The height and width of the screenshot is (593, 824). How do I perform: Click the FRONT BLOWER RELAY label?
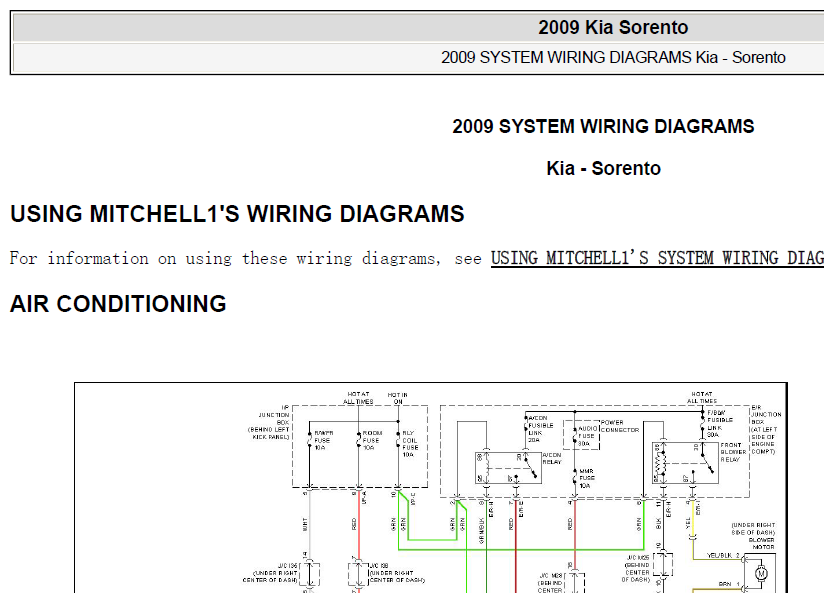pos(733,452)
